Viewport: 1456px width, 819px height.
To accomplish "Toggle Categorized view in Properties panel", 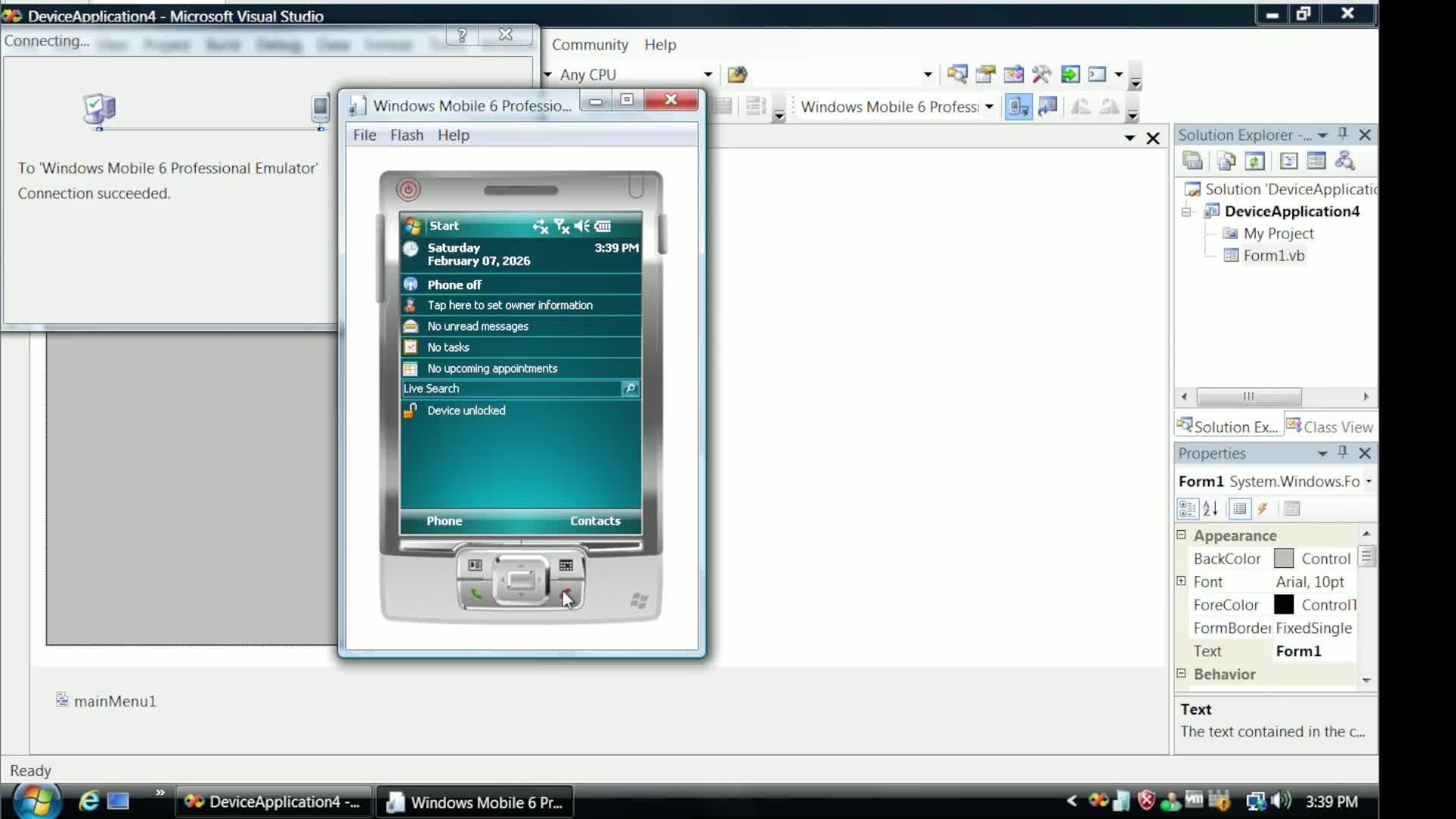I will 1188,509.
